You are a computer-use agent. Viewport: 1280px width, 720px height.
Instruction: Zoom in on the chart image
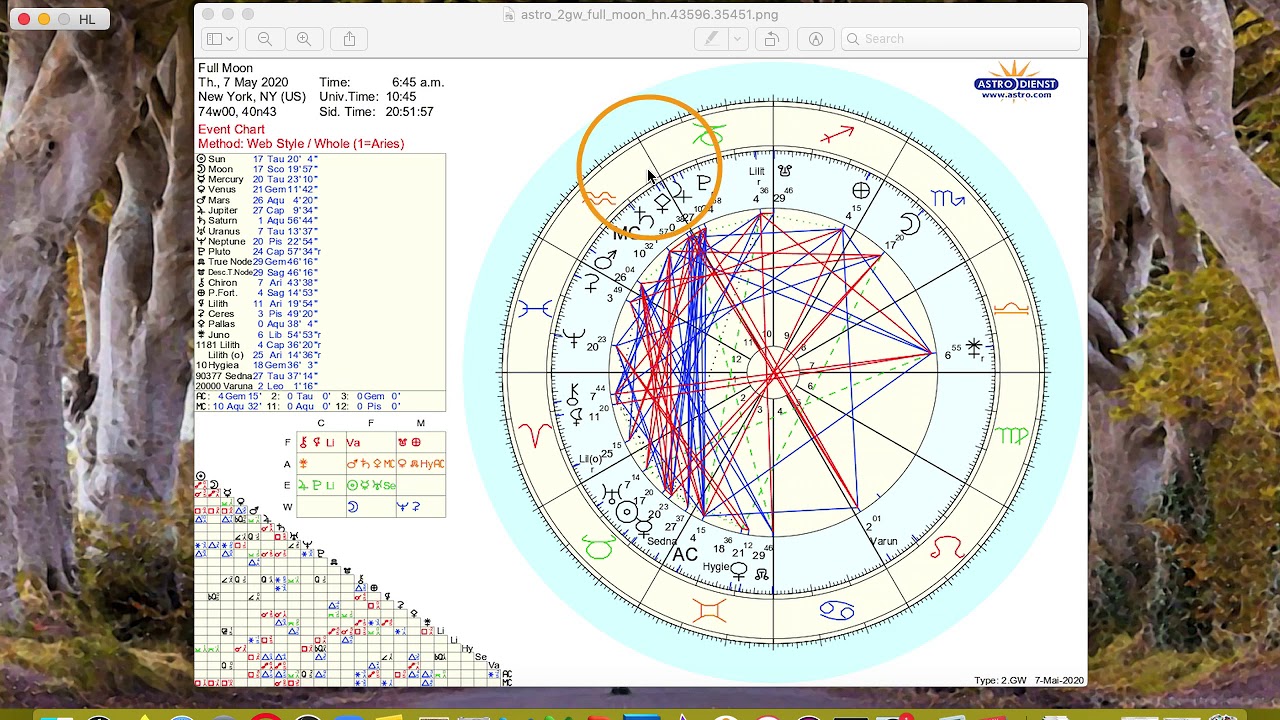(x=304, y=39)
